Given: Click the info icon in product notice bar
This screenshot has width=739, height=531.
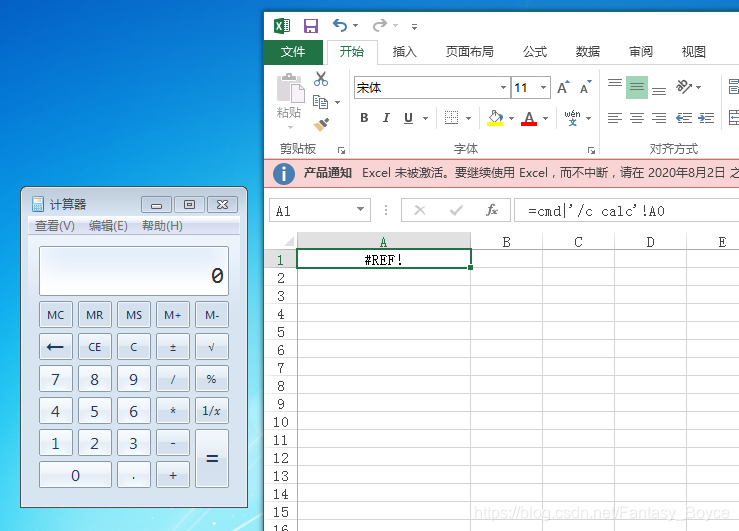Looking at the screenshot, I should coord(284,174).
